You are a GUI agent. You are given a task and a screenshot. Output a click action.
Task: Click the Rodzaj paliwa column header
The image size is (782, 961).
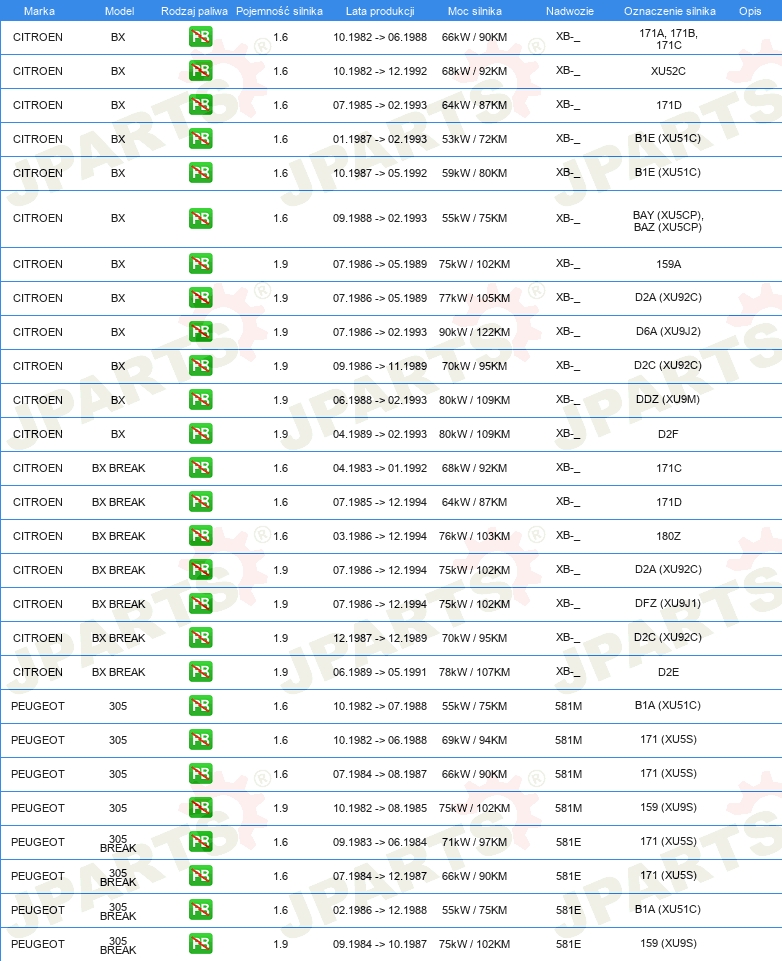[194, 11]
